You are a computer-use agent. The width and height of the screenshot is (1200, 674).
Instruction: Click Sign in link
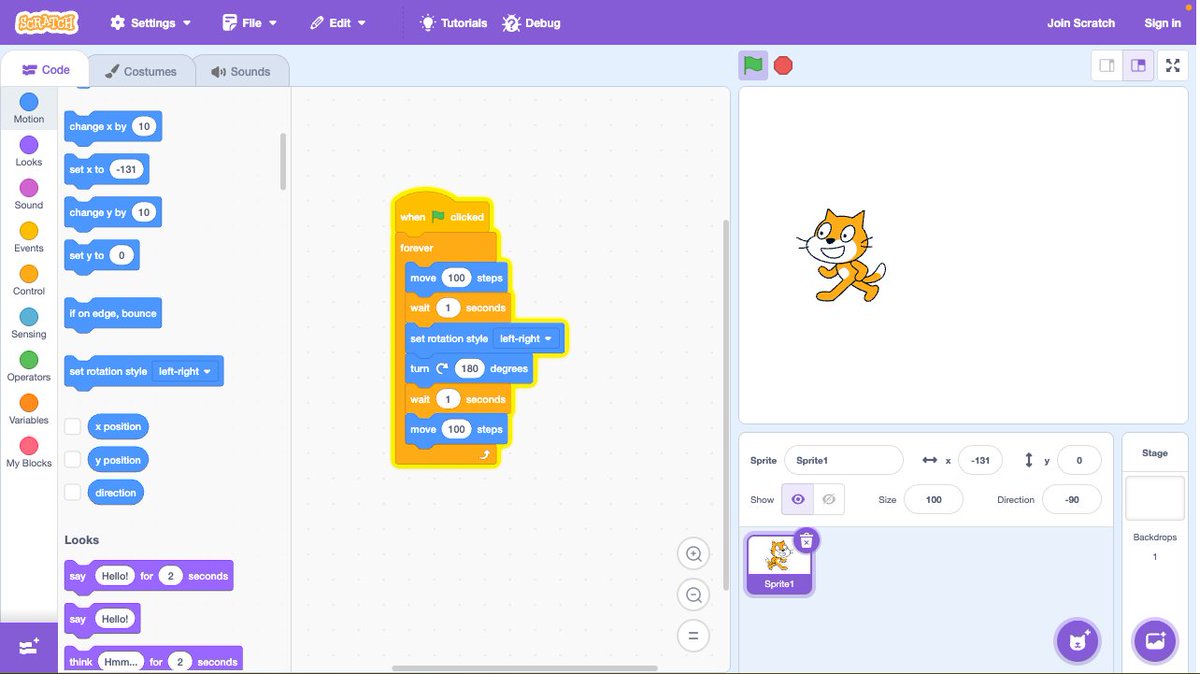(1162, 22)
